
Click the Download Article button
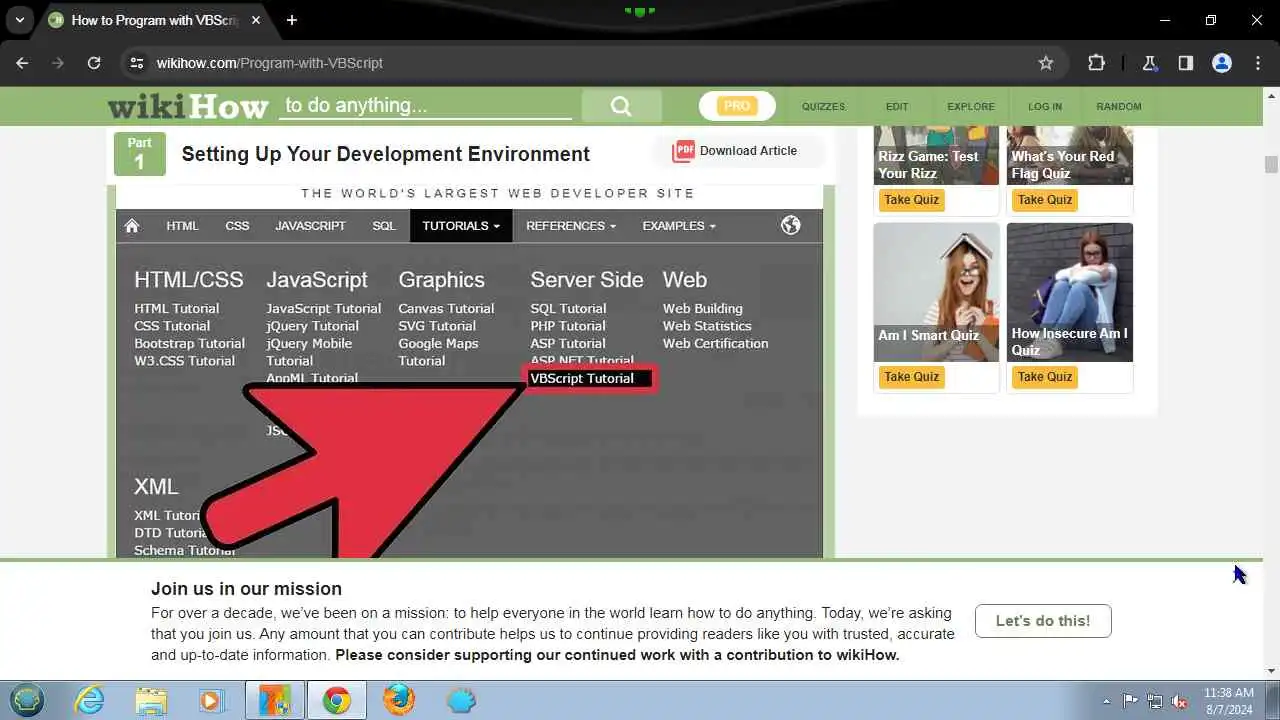coord(738,151)
